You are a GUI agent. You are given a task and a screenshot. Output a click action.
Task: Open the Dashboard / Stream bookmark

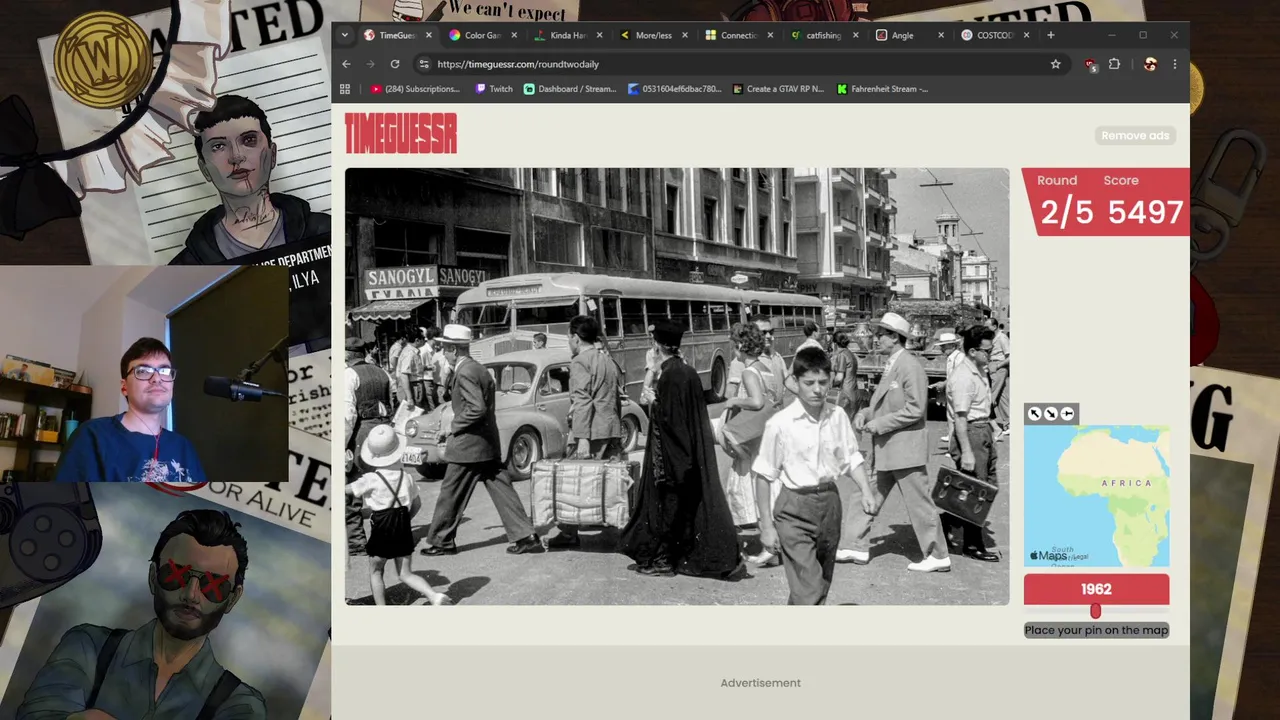click(x=572, y=89)
